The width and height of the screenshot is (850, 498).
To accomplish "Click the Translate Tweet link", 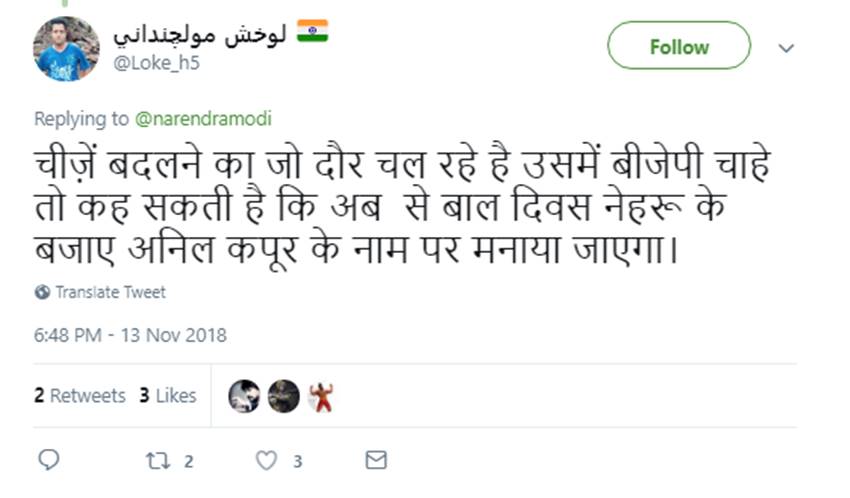I will pos(110,292).
